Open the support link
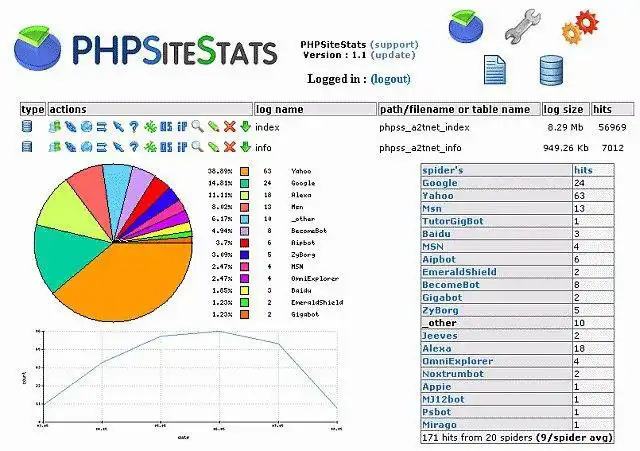 (394, 44)
